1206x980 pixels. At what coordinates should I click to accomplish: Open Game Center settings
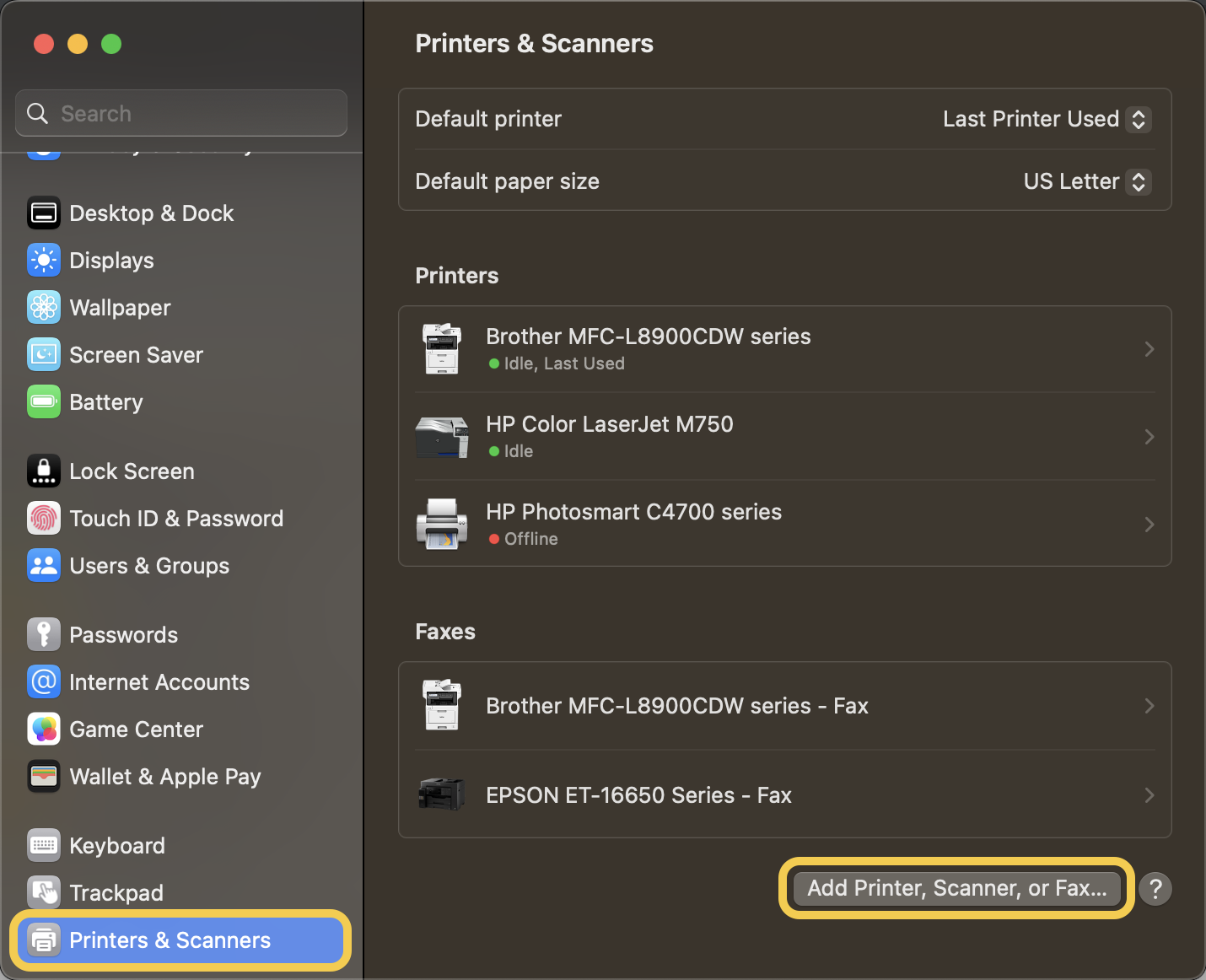[x=181, y=730]
